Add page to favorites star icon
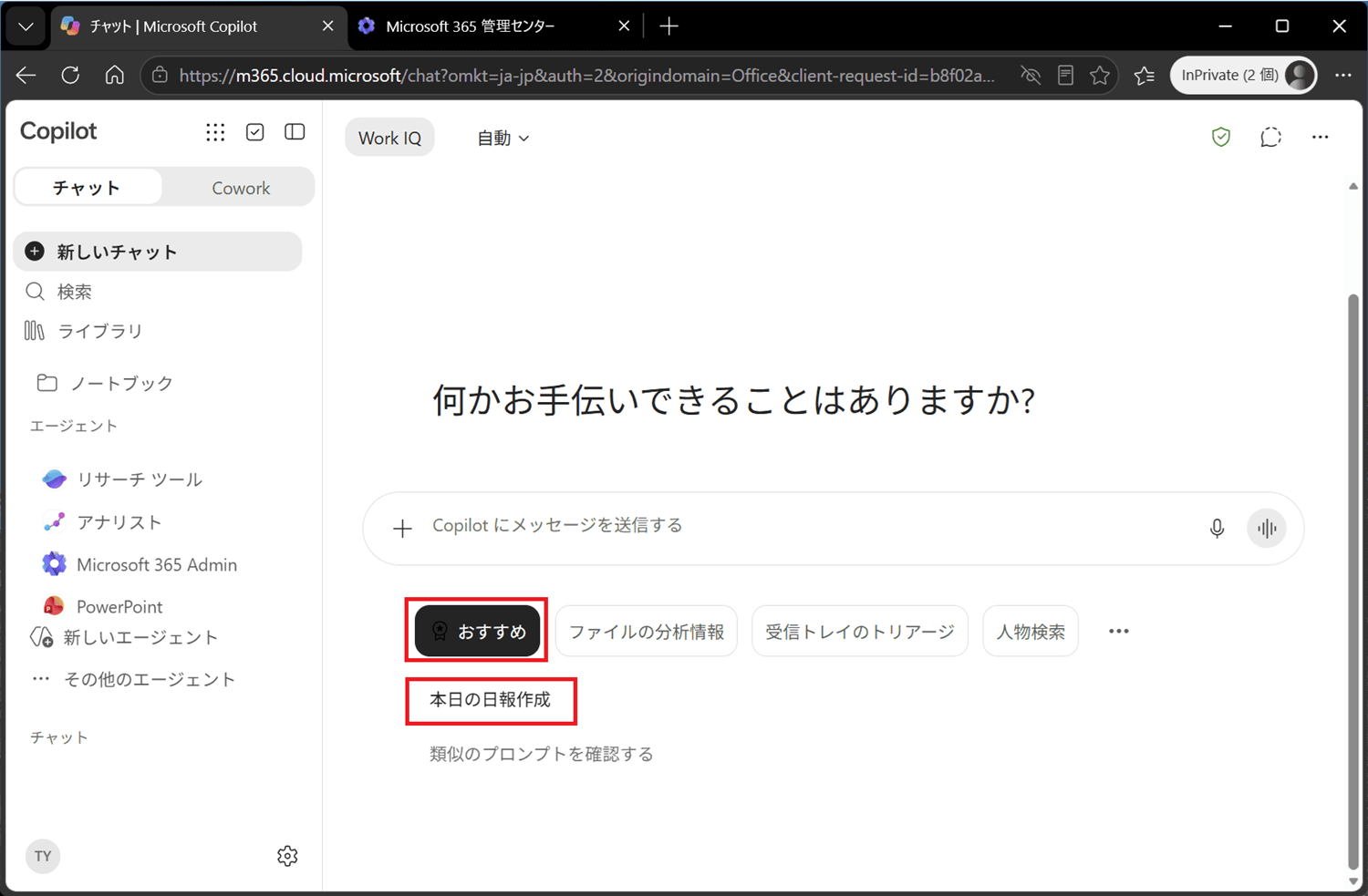The width and height of the screenshot is (1368, 896). (x=1100, y=76)
